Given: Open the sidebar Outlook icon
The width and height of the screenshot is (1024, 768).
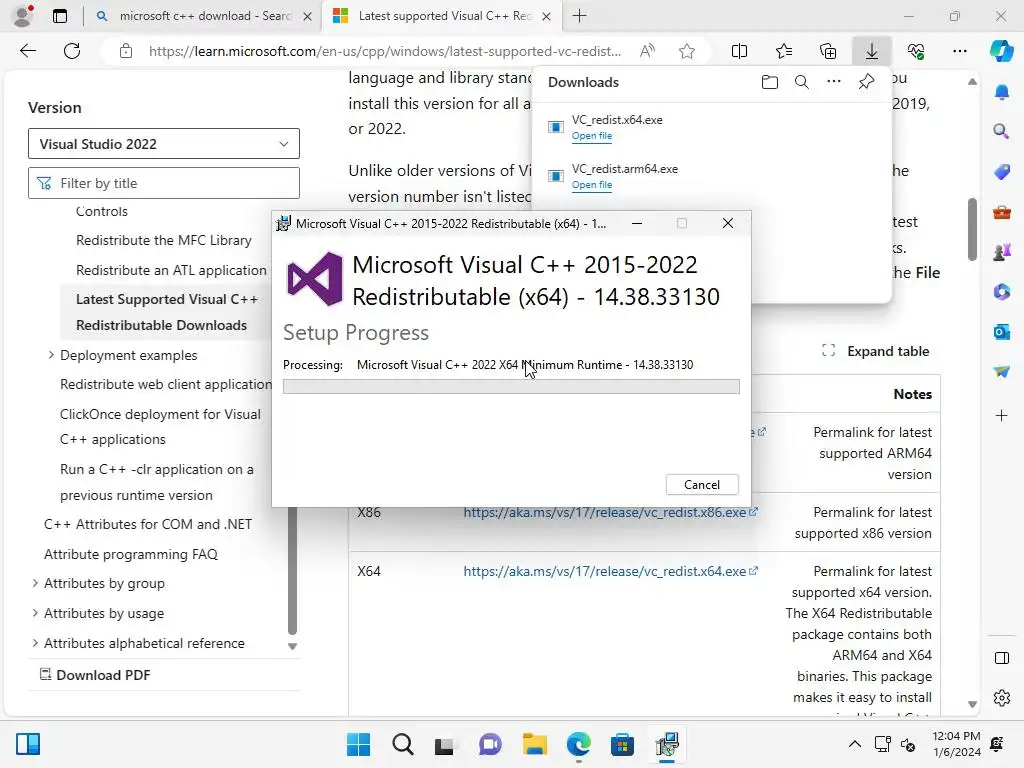Looking at the screenshot, I should (x=1002, y=332).
